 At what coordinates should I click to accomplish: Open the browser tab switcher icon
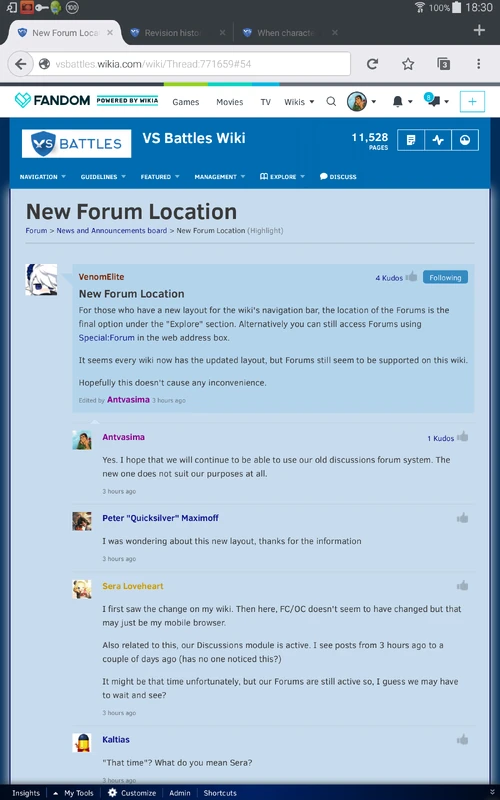(443, 64)
